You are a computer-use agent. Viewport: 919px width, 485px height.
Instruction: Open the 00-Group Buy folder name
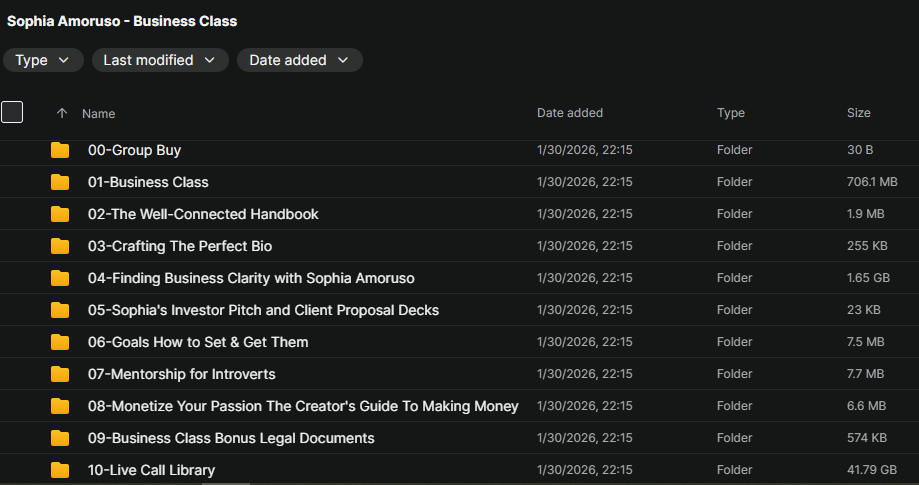pyautogui.click(x=134, y=150)
